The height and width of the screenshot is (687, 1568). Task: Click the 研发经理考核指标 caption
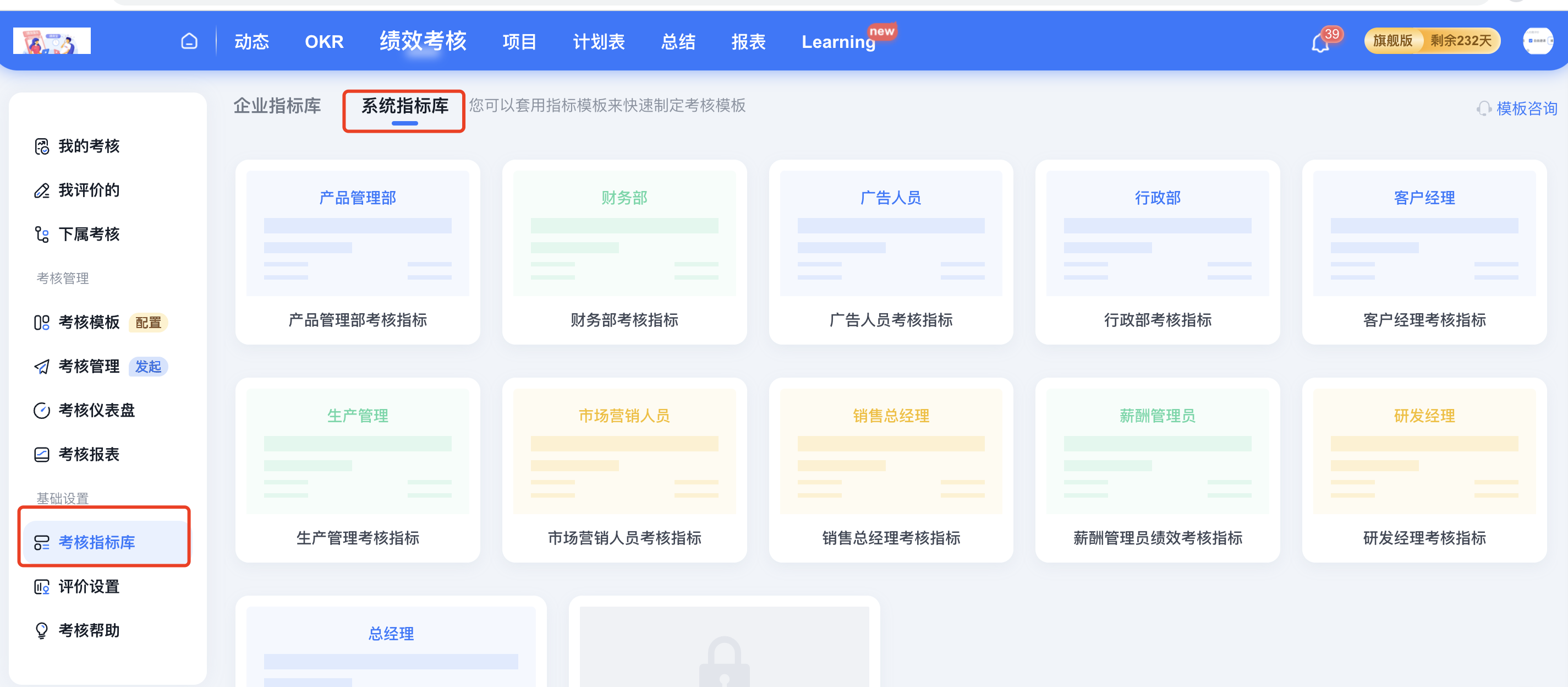[x=1424, y=538]
